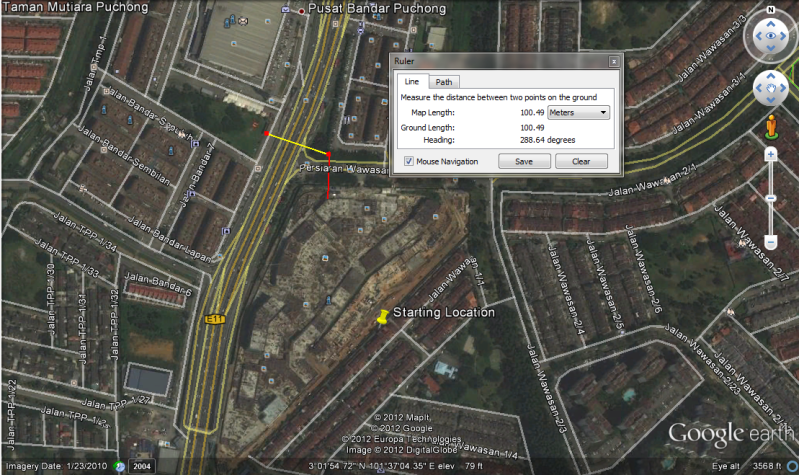Click the Jalan TPP 1/34 label
Image resolution: width=799 pixels, height=475 pixels.
(85, 232)
